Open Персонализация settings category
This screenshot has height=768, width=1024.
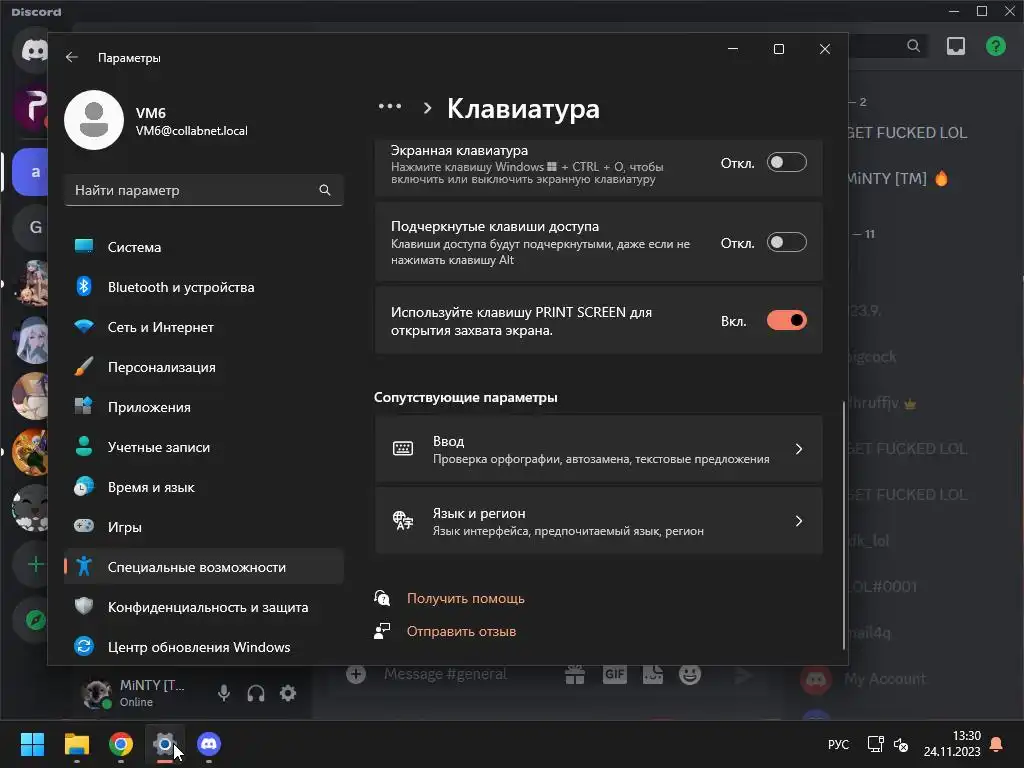pyautogui.click(x=204, y=367)
